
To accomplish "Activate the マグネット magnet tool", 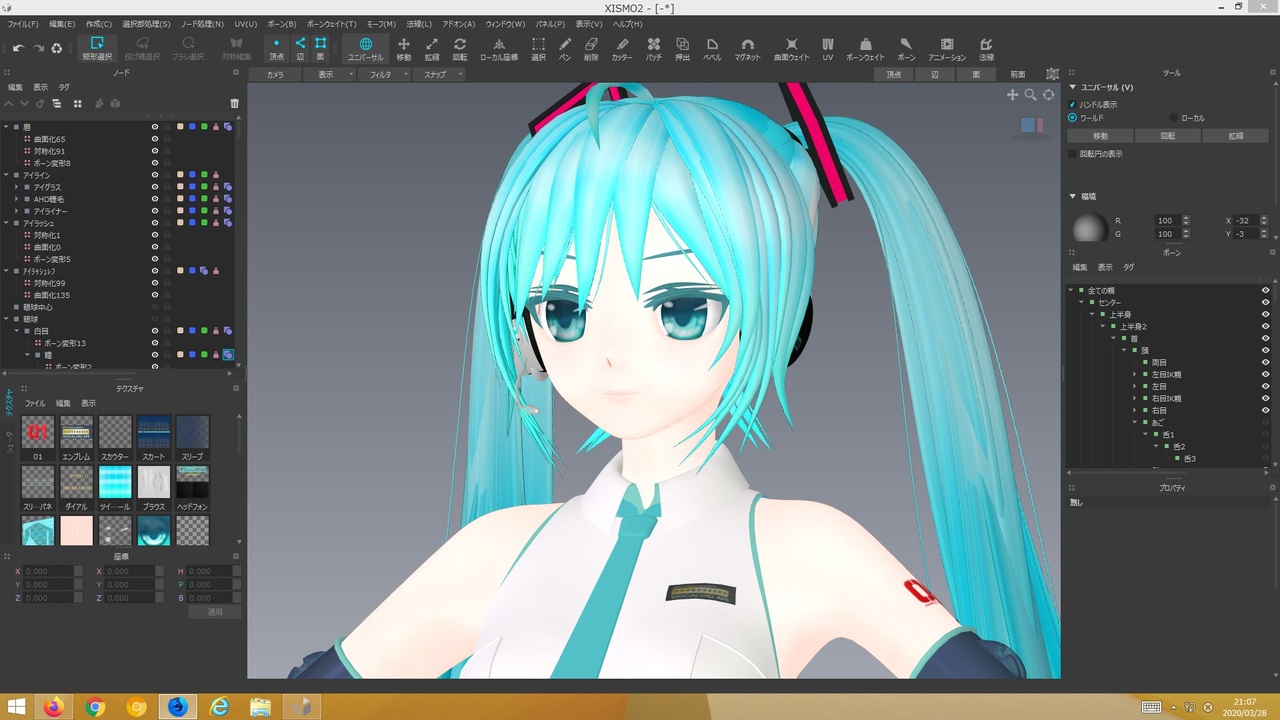I will point(747,48).
